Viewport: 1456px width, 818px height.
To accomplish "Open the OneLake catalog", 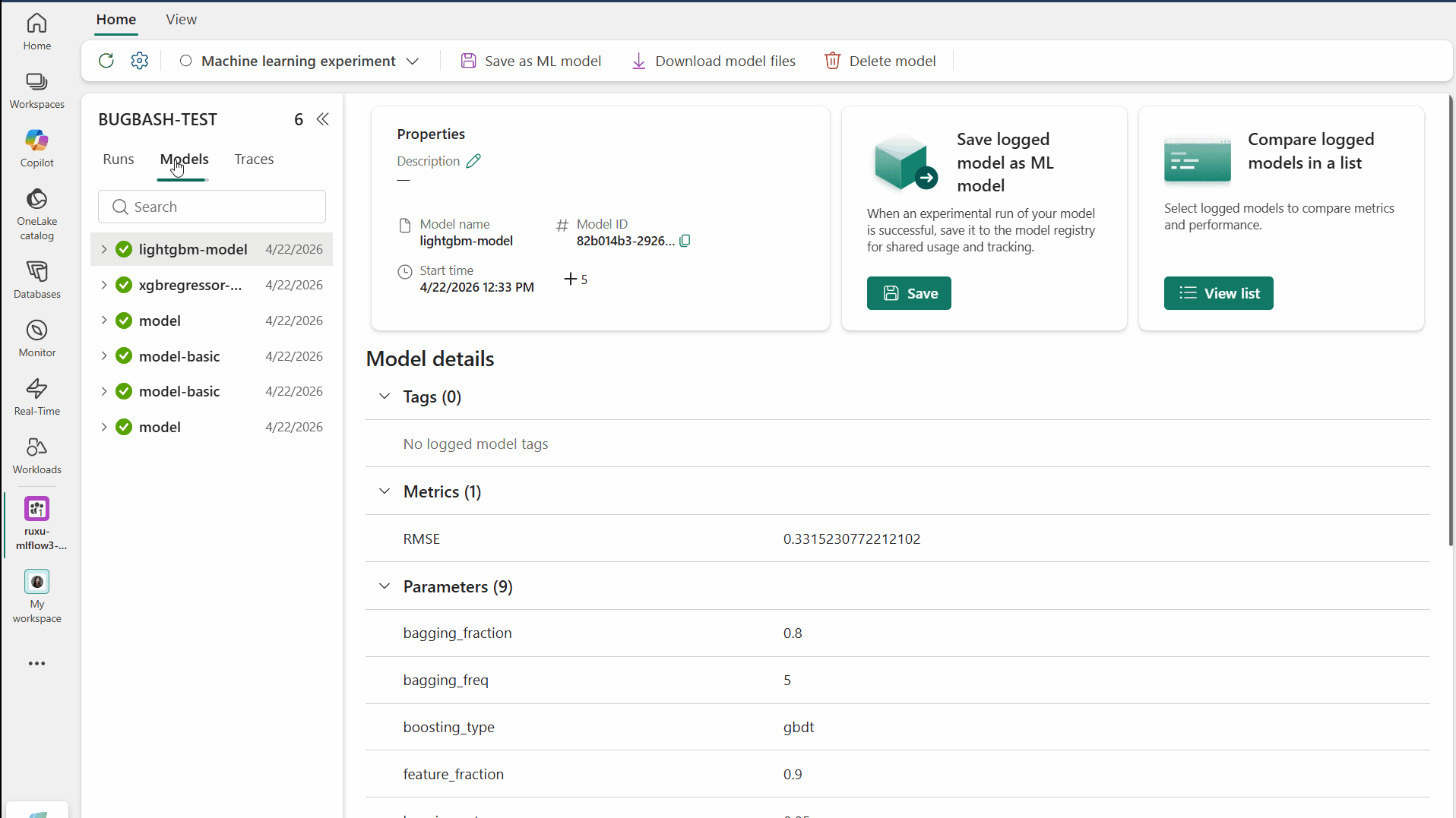I will 36,214.
